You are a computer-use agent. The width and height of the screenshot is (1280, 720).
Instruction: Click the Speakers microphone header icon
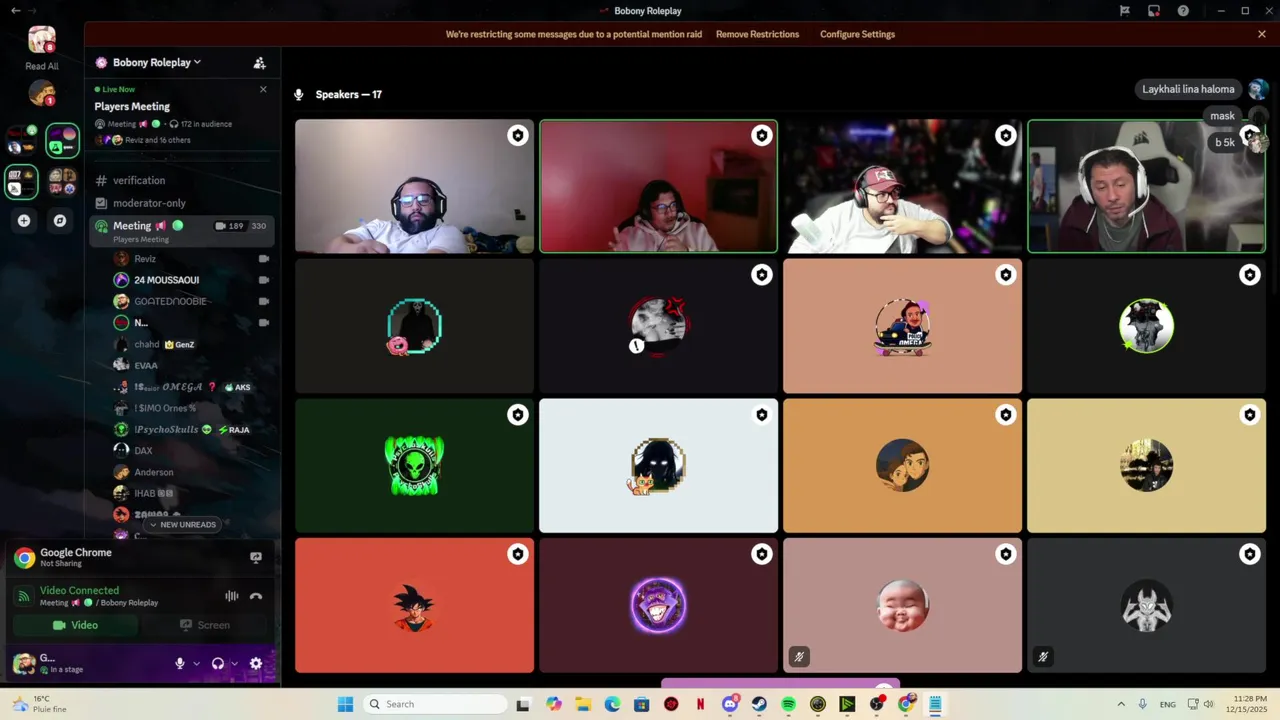(x=298, y=95)
